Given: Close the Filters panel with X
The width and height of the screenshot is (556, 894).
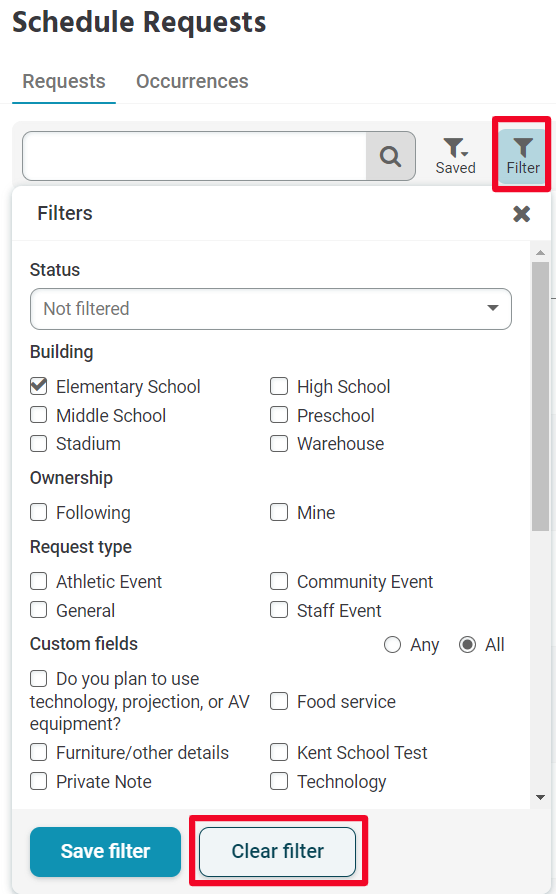Looking at the screenshot, I should click(521, 214).
